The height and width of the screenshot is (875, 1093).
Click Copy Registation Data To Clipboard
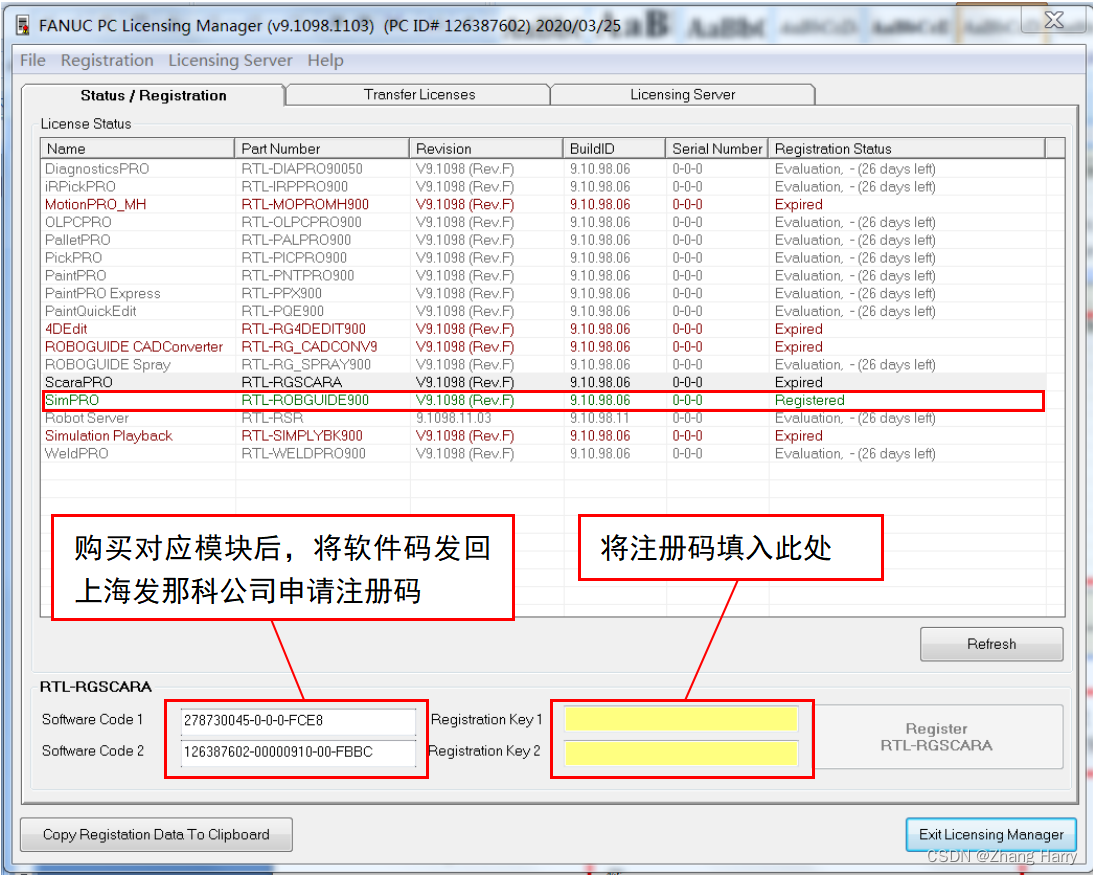tap(156, 835)
